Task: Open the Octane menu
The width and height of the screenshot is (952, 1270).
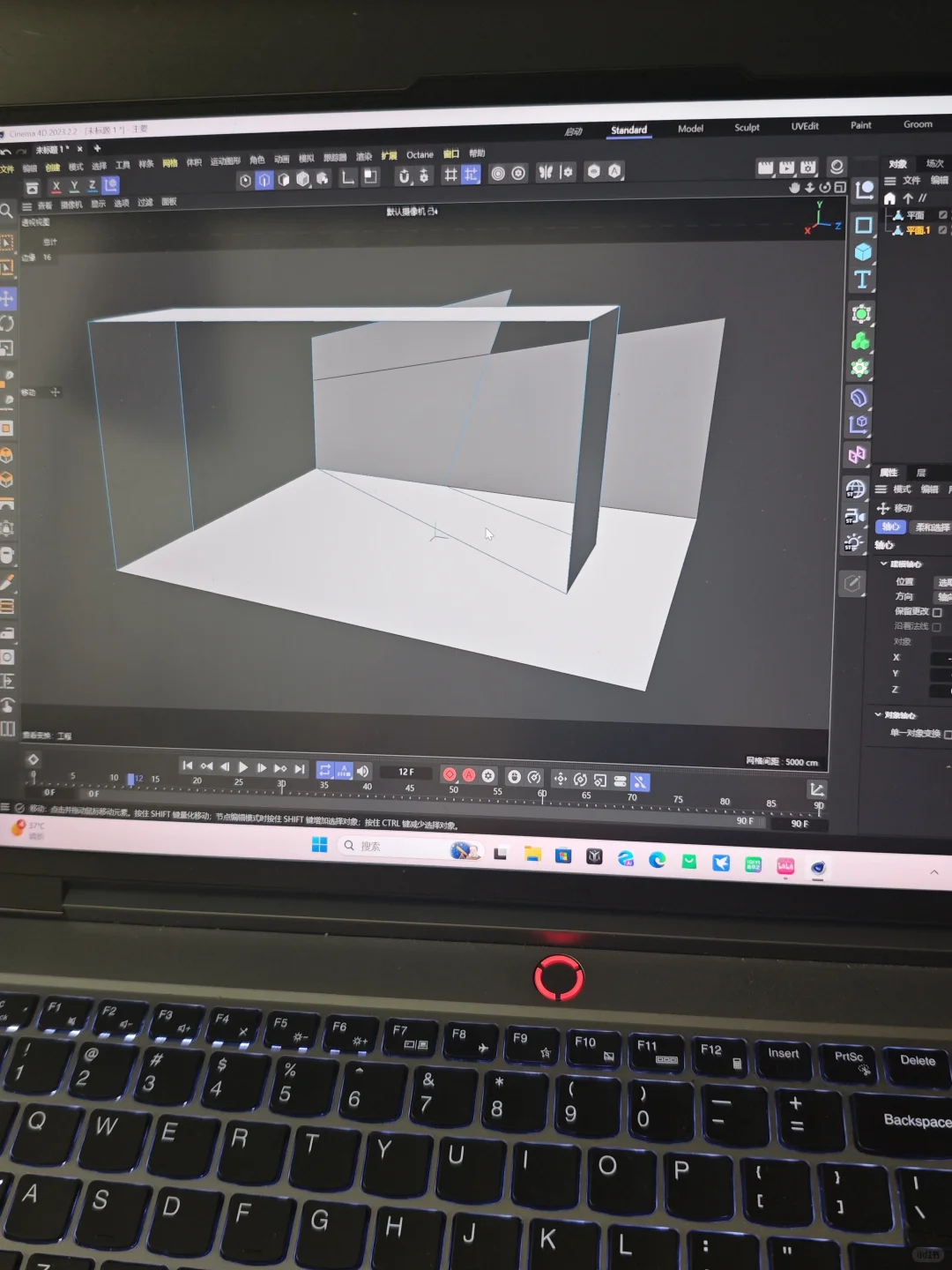Action: coord(420,154)
